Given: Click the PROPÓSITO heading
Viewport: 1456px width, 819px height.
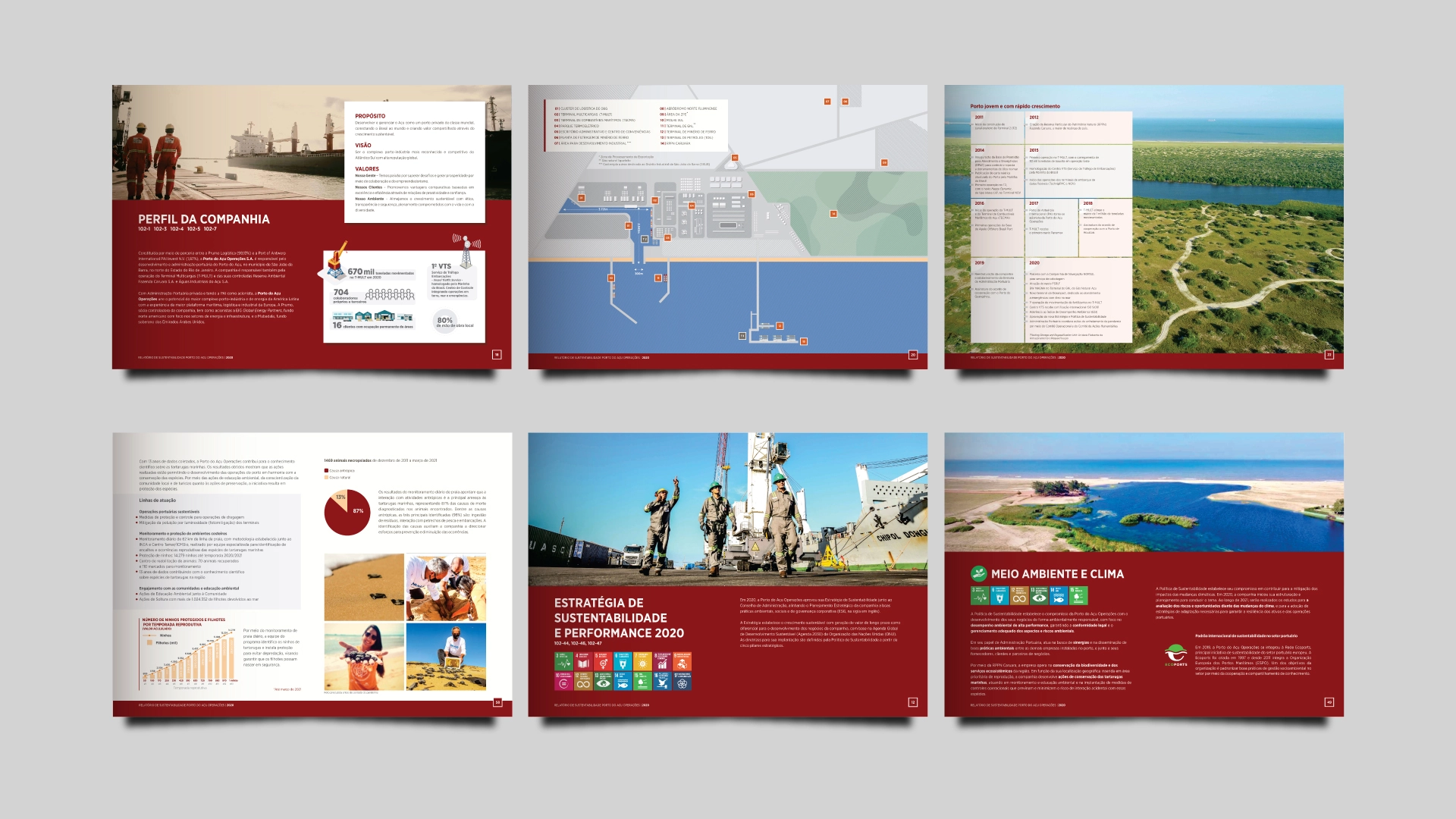Looking at the screenshot, I should coord(370,116).
